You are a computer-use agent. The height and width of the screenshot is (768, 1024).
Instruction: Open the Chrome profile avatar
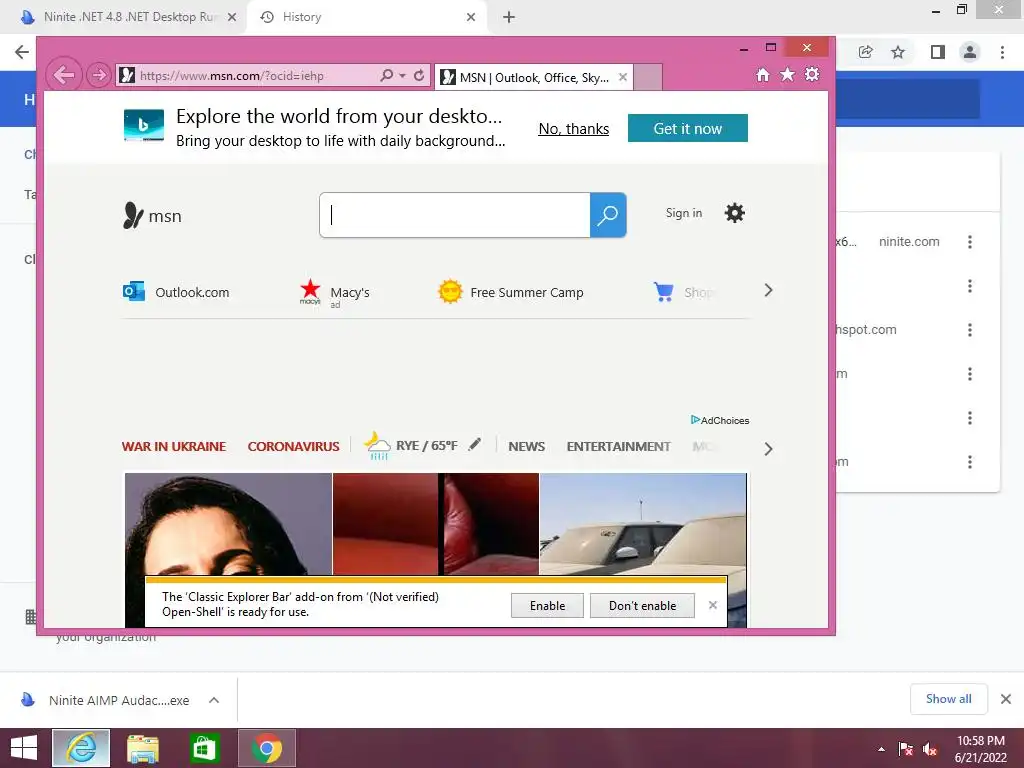click(x=970, y=52)
